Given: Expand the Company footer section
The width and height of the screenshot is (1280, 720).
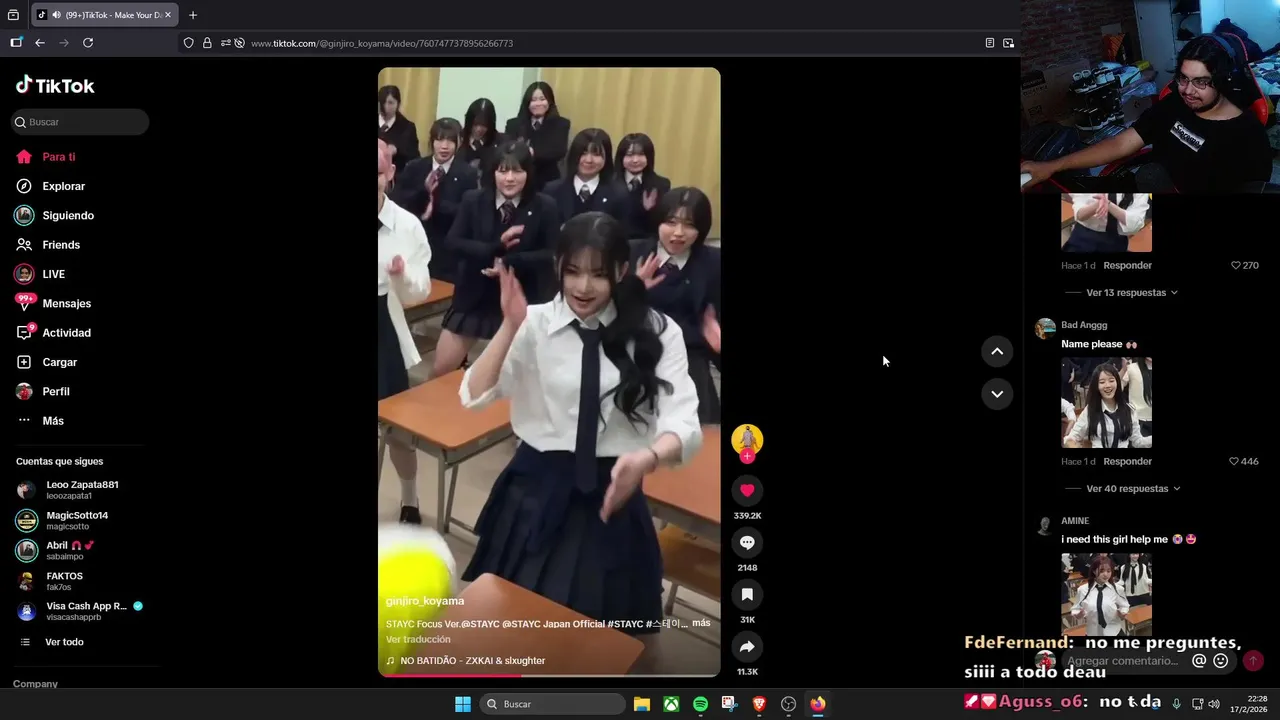Looking at the screenshot, I should pos(35,684).
